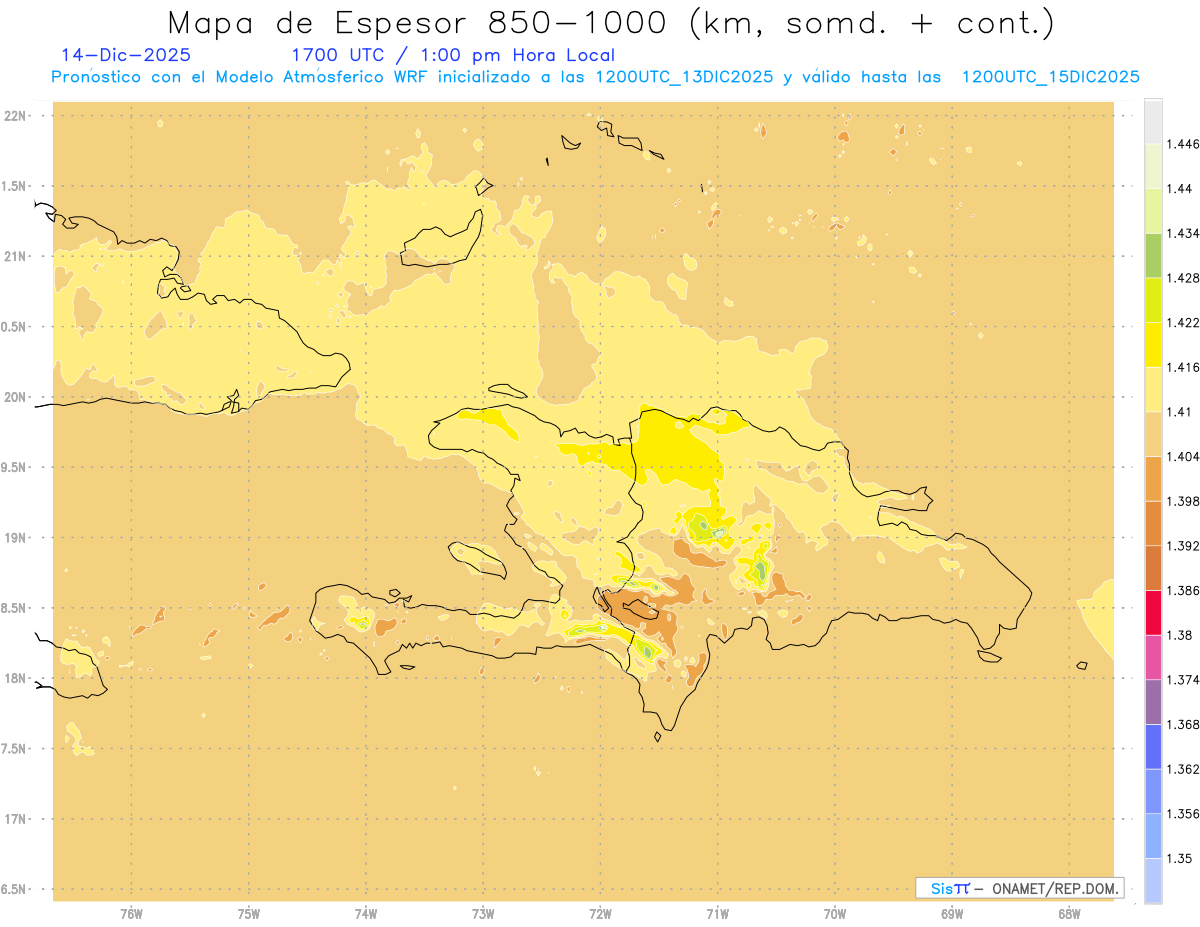1200x927 pixels.
Task: Click the 69W longitude label
Action: (x=952, y=914)
